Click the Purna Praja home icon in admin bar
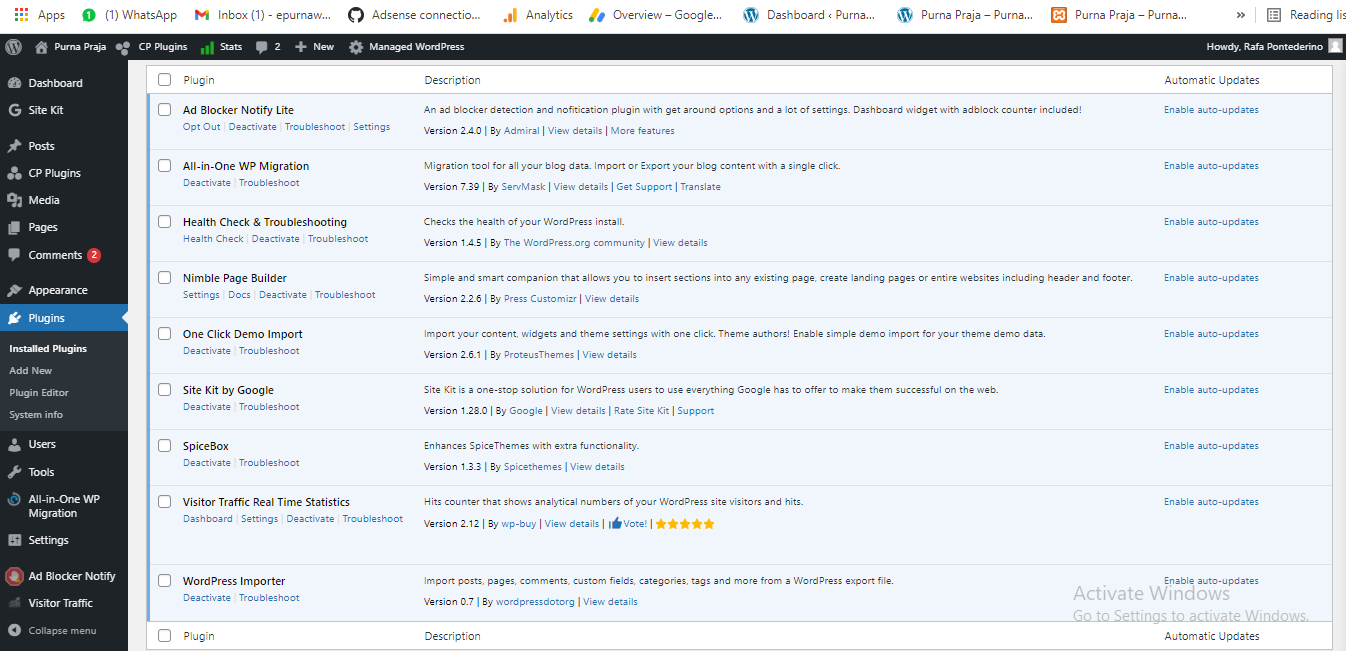The image size is (1346, 651). click(41, 47)
